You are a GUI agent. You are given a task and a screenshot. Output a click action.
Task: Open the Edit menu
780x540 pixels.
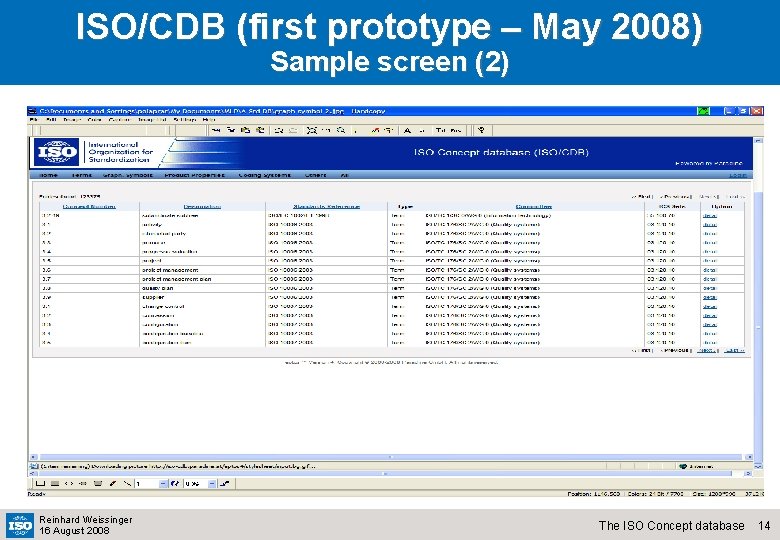click(51, 120)
